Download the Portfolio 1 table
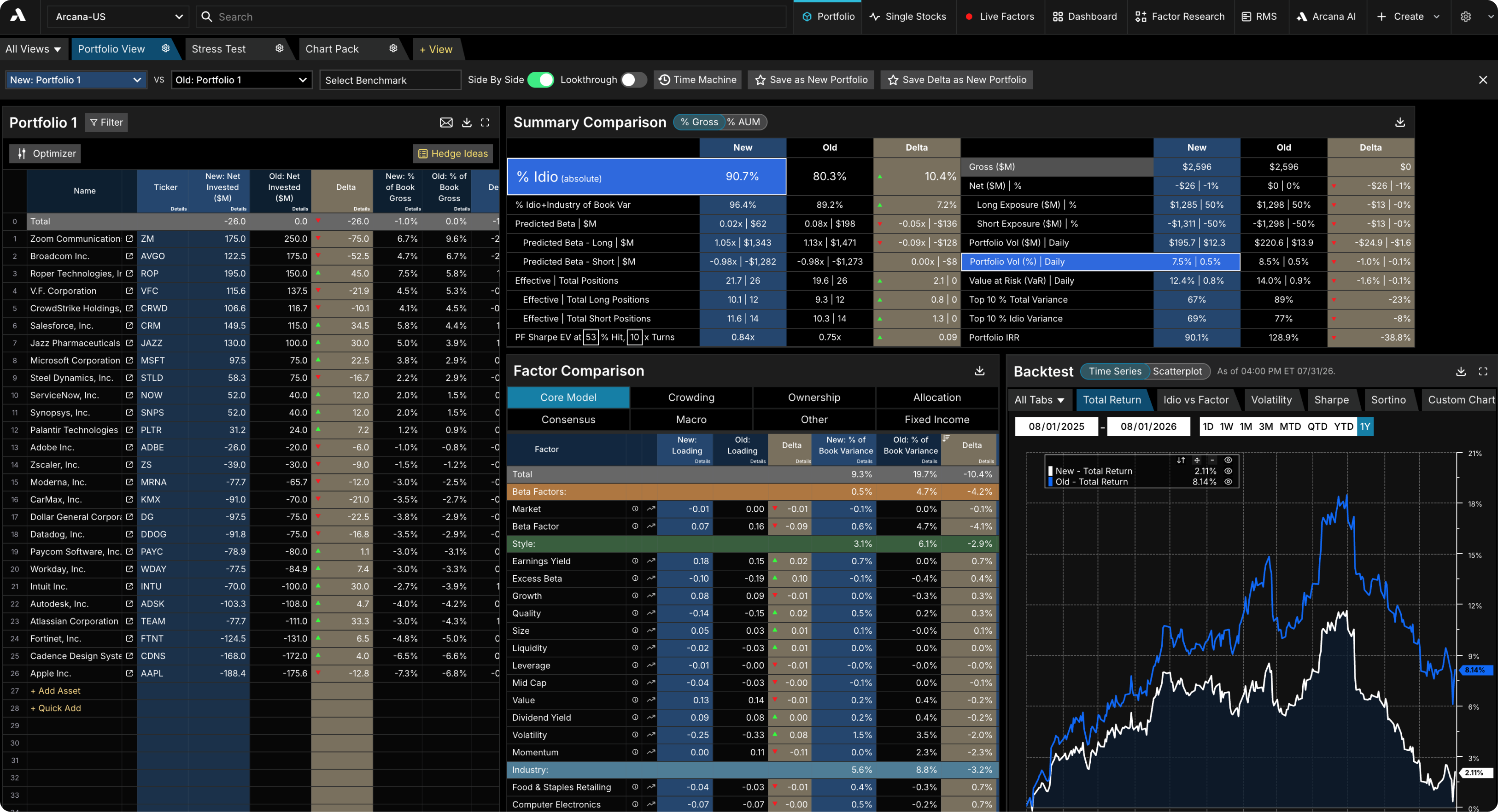This screenshot has height=812, width=1498. (x=466, y=122)
